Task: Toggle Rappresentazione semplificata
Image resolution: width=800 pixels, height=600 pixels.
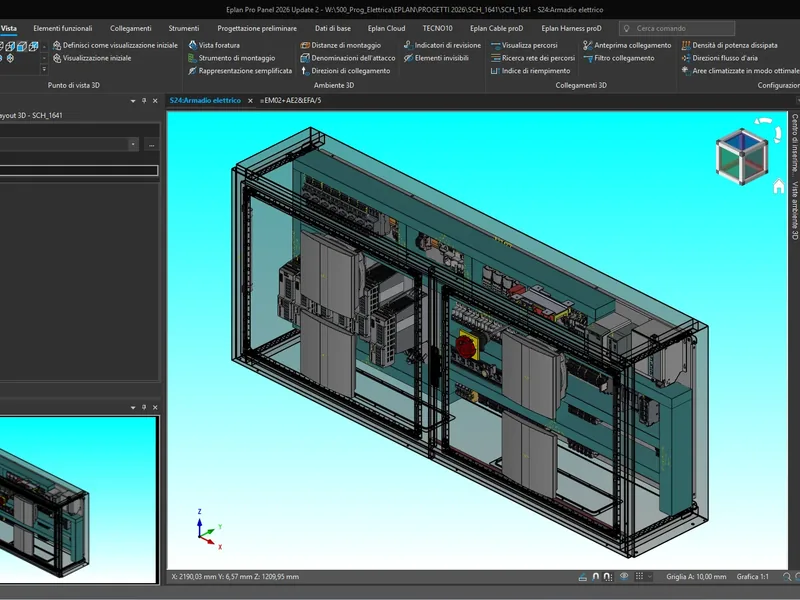Action: tap(240, 71)
